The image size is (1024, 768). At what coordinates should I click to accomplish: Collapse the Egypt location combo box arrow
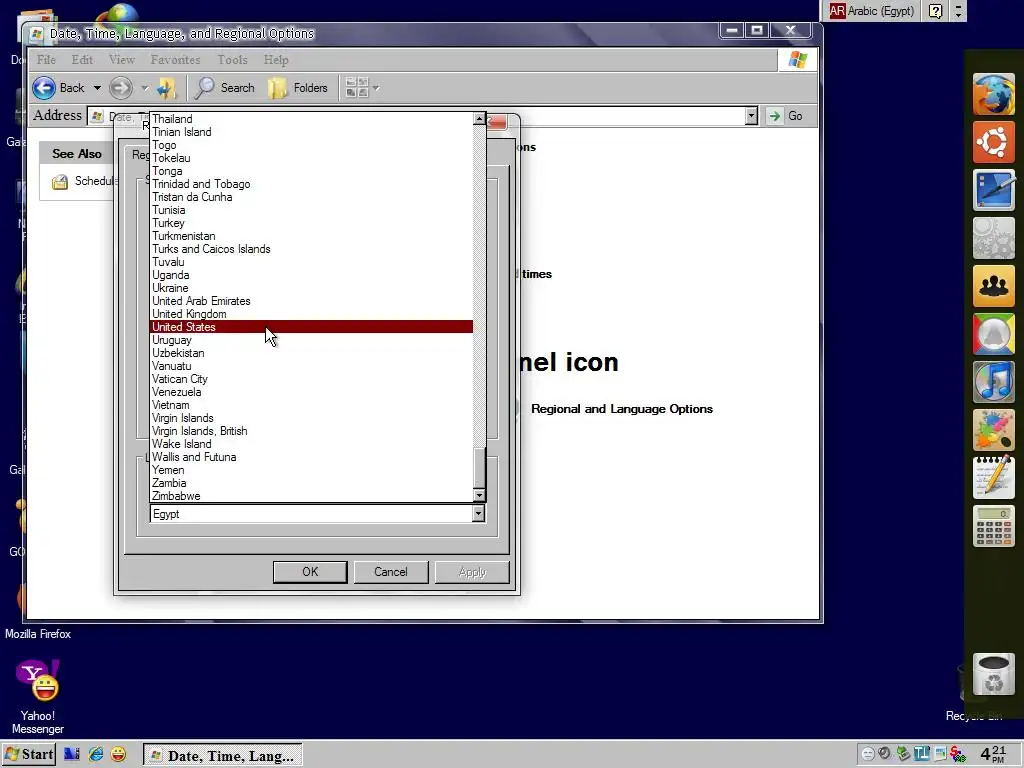click(479, 514)
